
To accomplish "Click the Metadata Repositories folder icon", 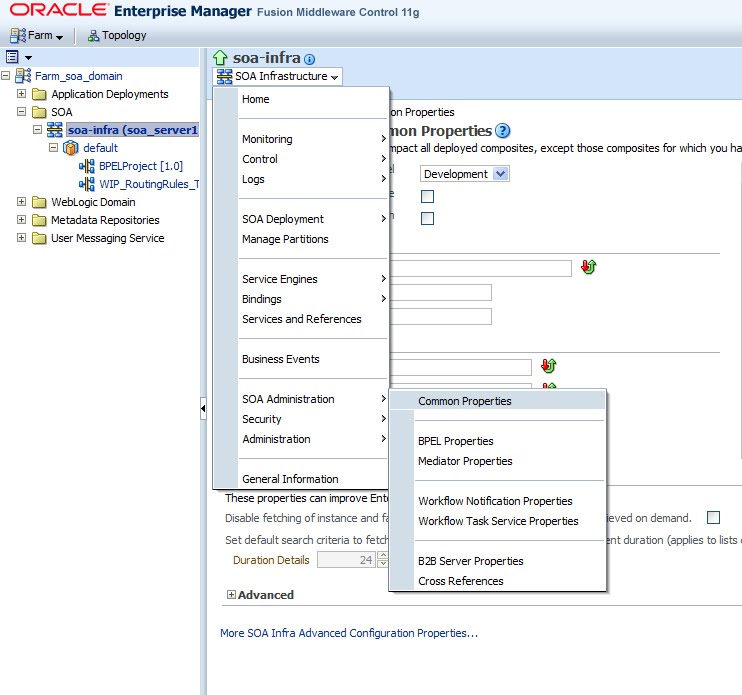I will point(39,220).
